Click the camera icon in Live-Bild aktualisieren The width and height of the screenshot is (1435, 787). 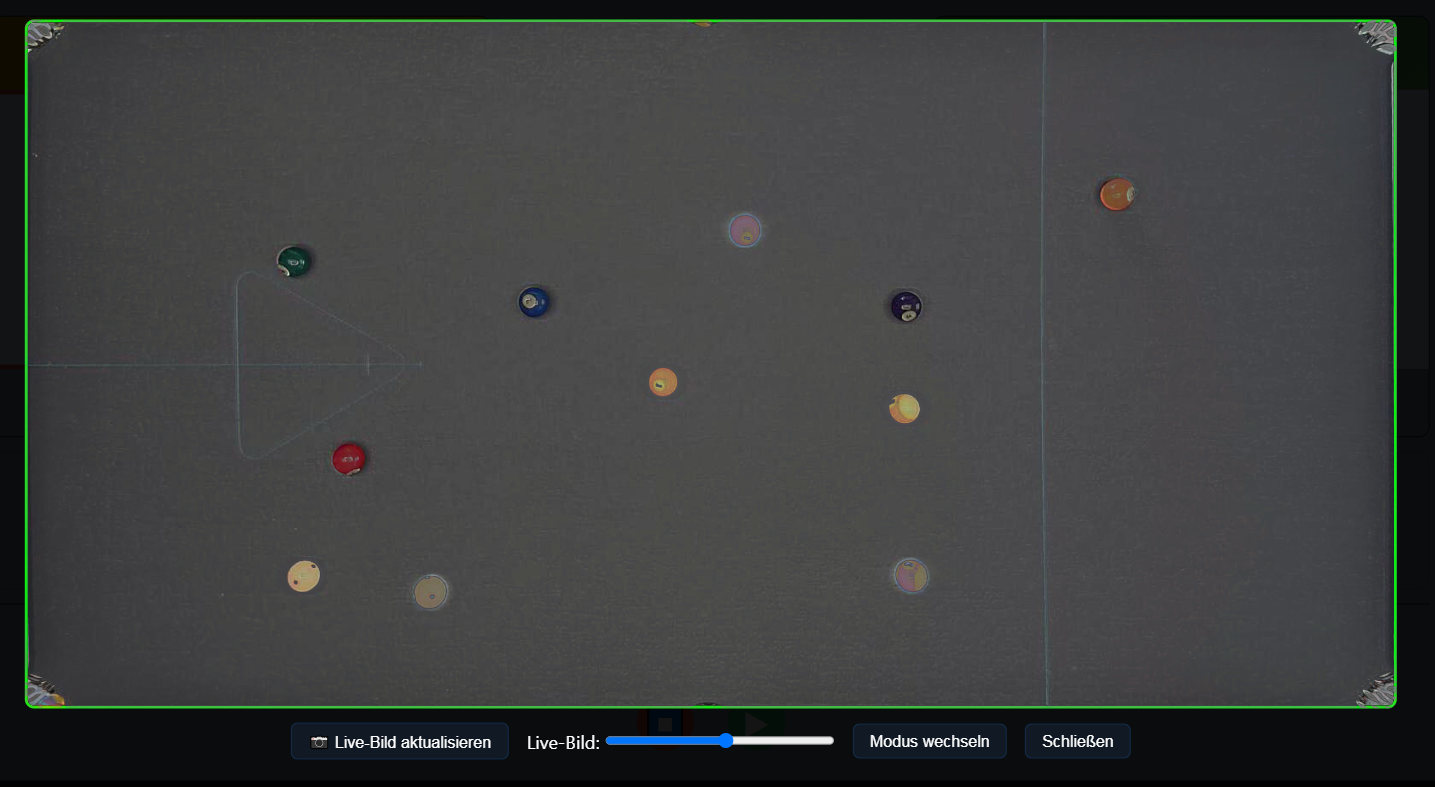pos(319,742)
